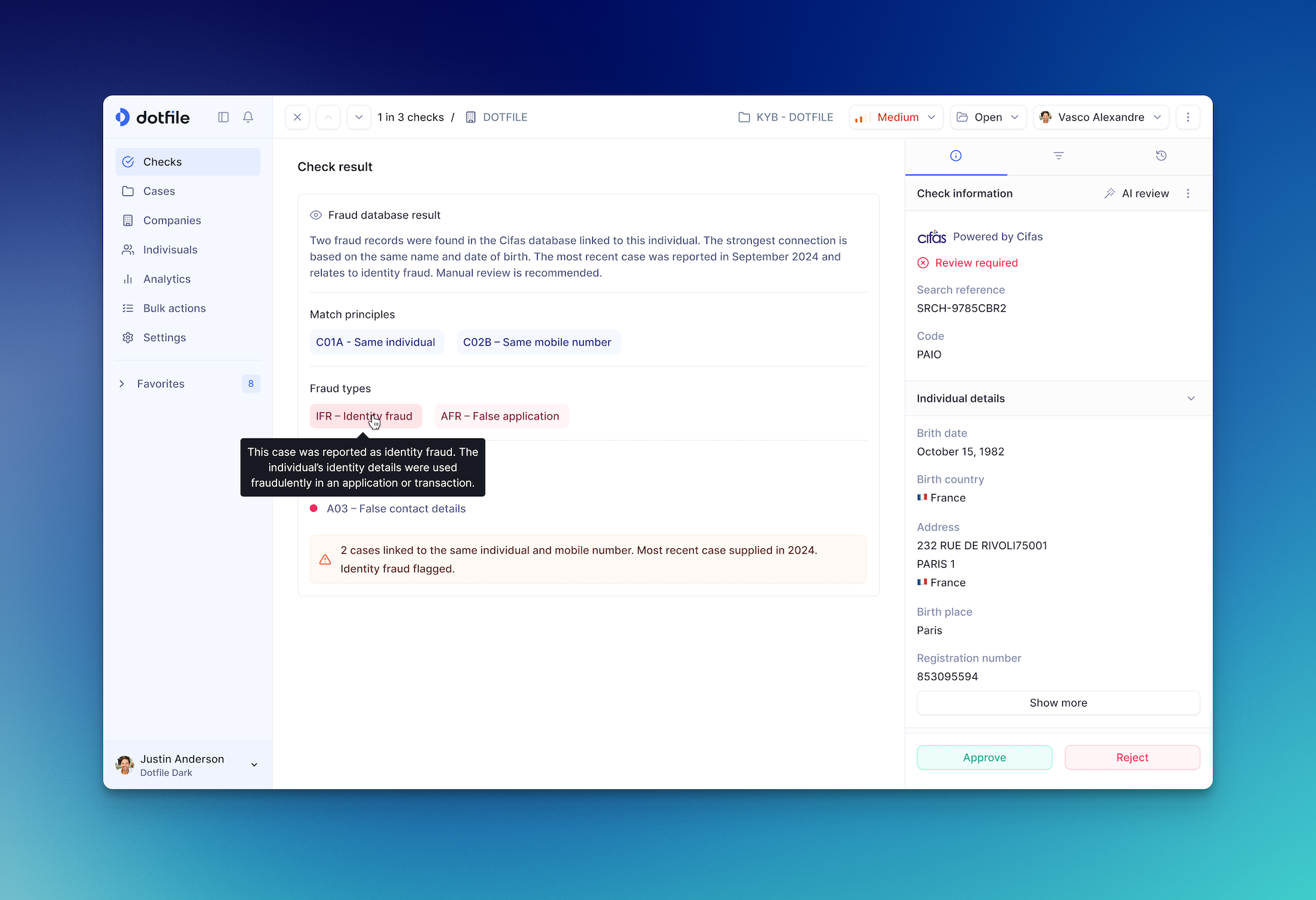Go to Analytics in the sidebar
1316x900 pixels.
point(167,279)
